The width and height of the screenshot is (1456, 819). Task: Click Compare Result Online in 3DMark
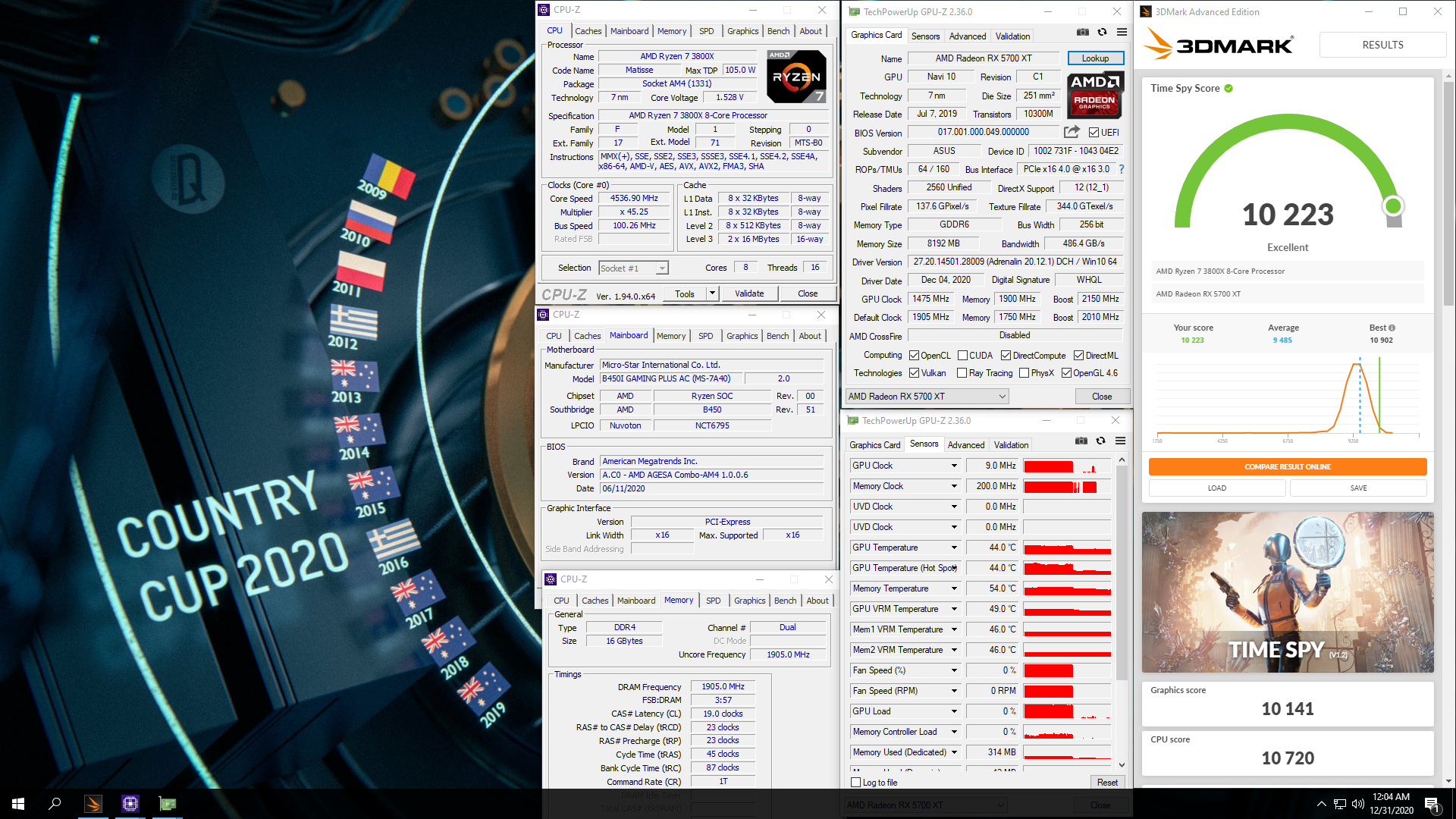1288,466
